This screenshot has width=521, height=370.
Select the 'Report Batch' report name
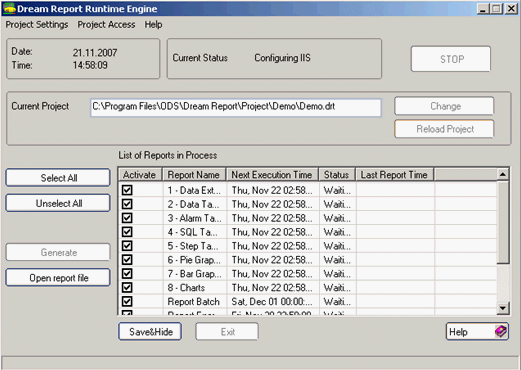click(x=193, y=302)
